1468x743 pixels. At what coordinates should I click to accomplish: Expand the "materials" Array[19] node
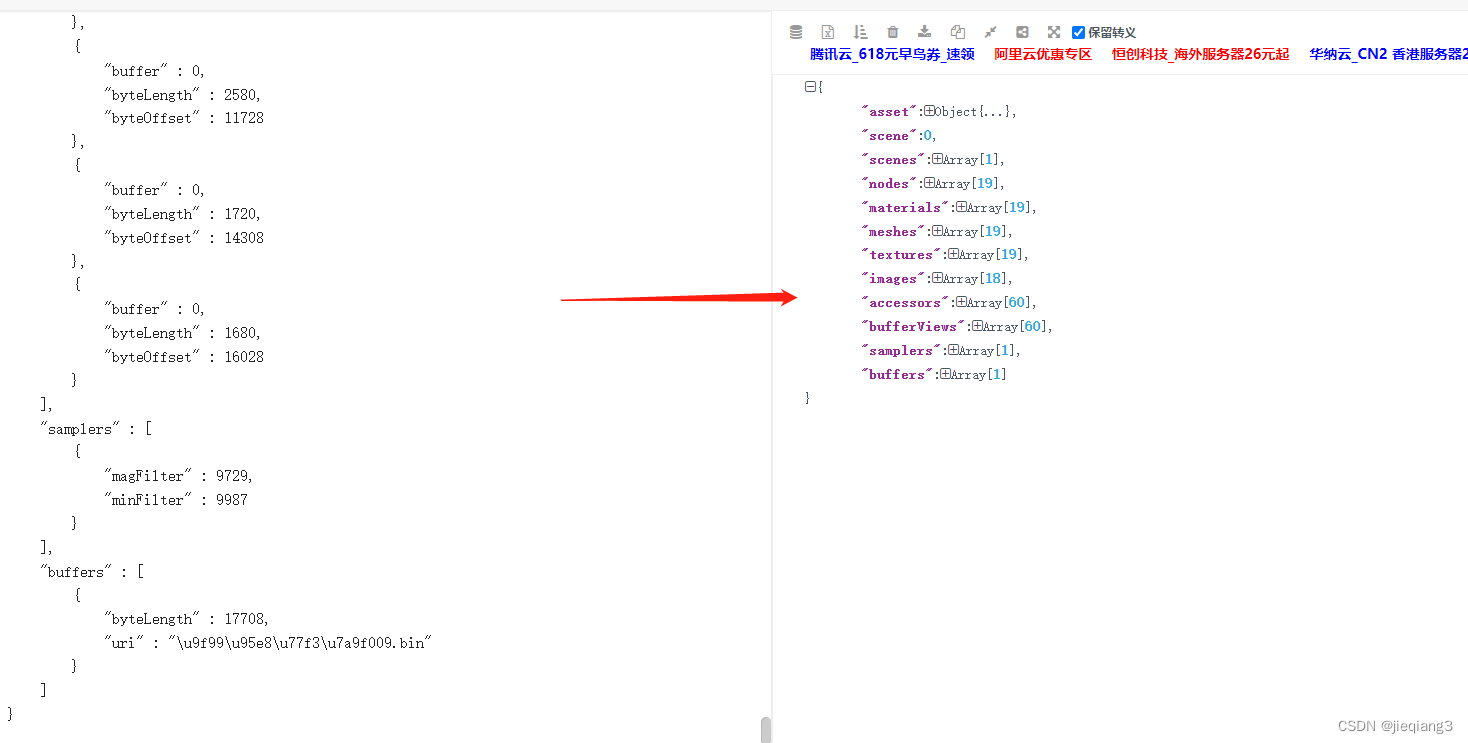[961, 207]
